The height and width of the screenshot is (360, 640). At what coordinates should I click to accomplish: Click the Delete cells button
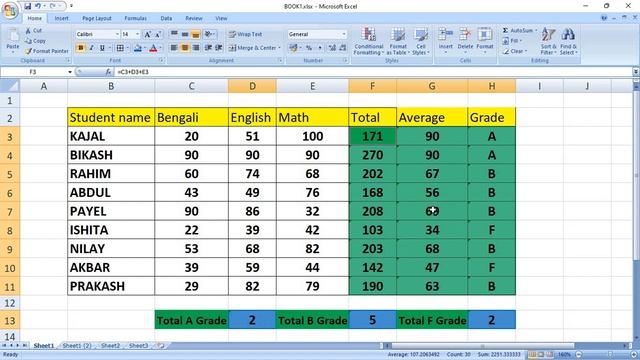pos(465,40)
